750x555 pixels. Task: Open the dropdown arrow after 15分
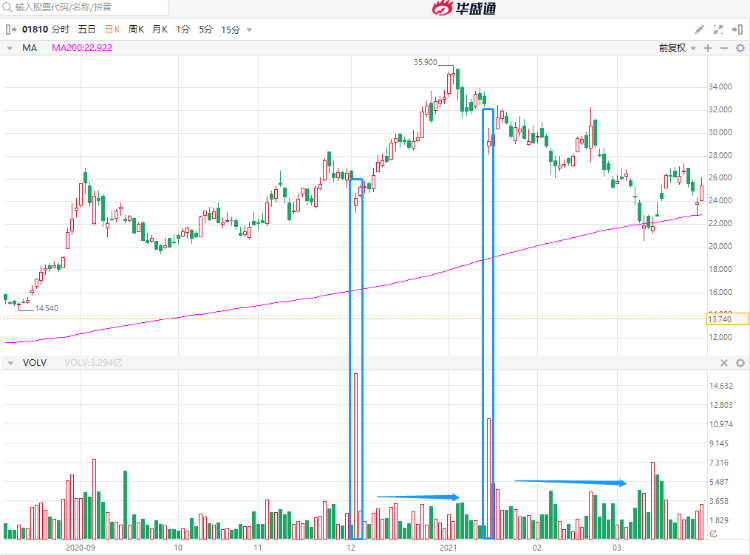[249, 30]
